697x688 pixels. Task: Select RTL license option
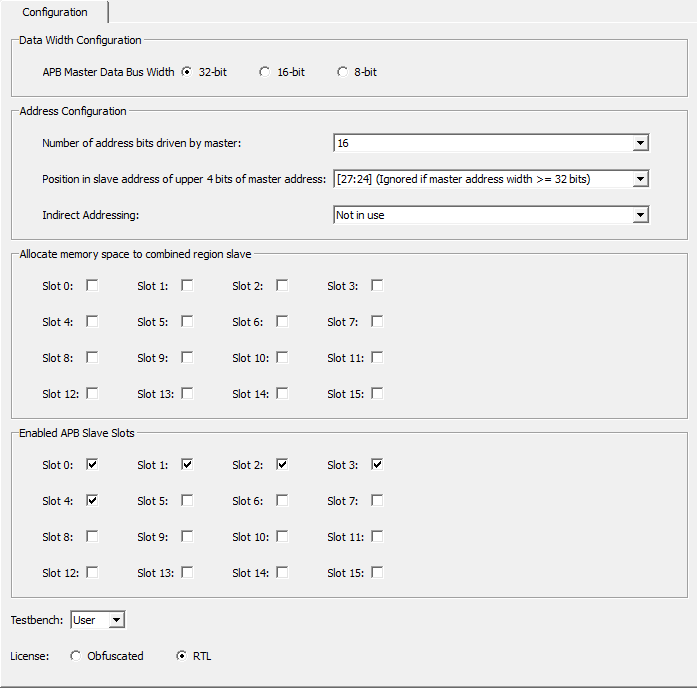coord(181,656)
